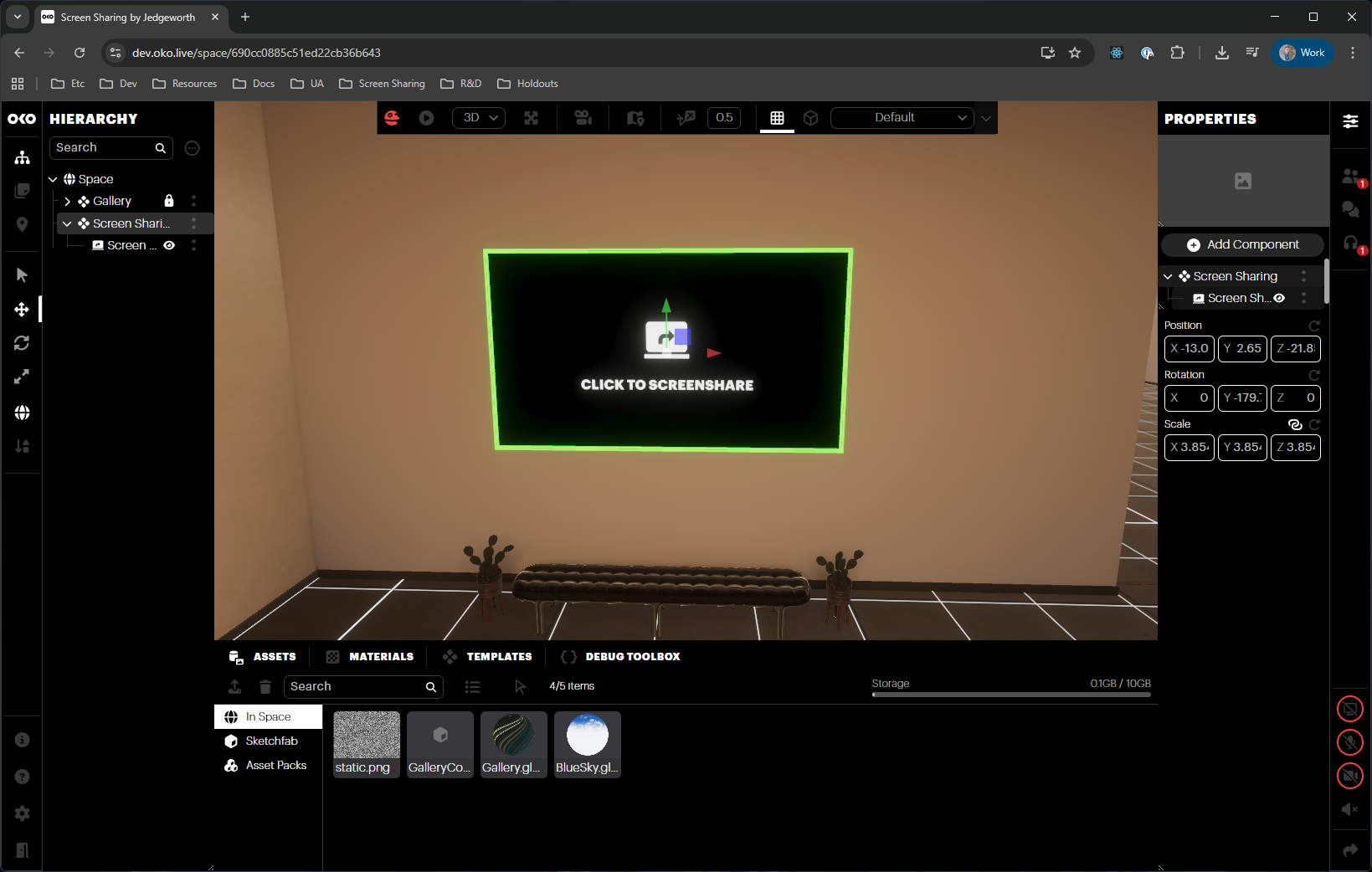This screenshot has width=1372, height=872.
Task: Open the Default dropdown in toolbar
Action: tap(902, 118)
